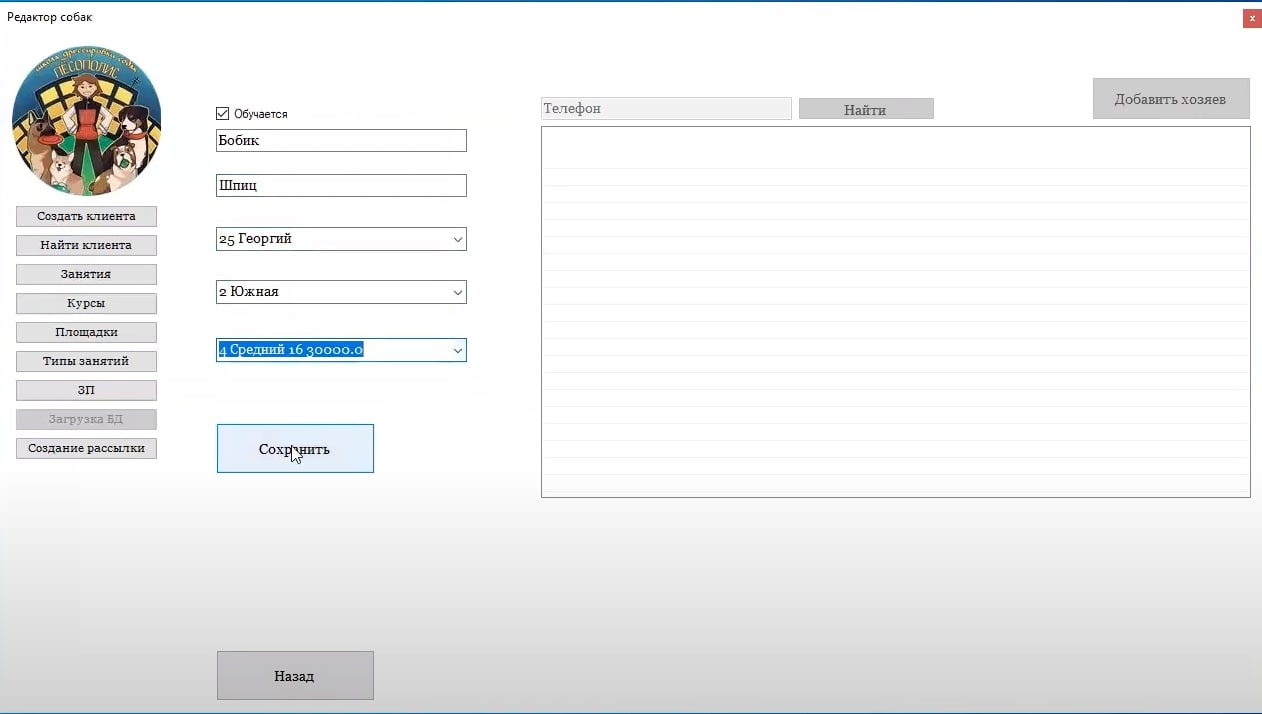
Task: Click the Телефон search field
Action: tap(666, 108)
